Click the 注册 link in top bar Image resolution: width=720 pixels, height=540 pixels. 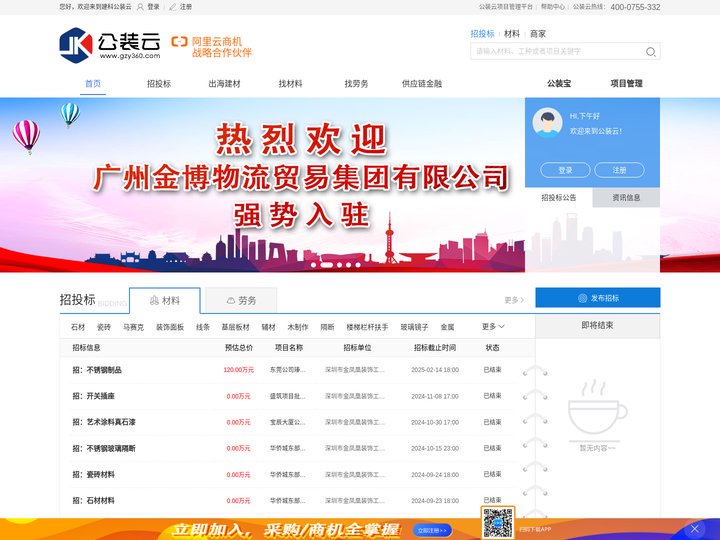pyautogui.click(x=186, y=7)
